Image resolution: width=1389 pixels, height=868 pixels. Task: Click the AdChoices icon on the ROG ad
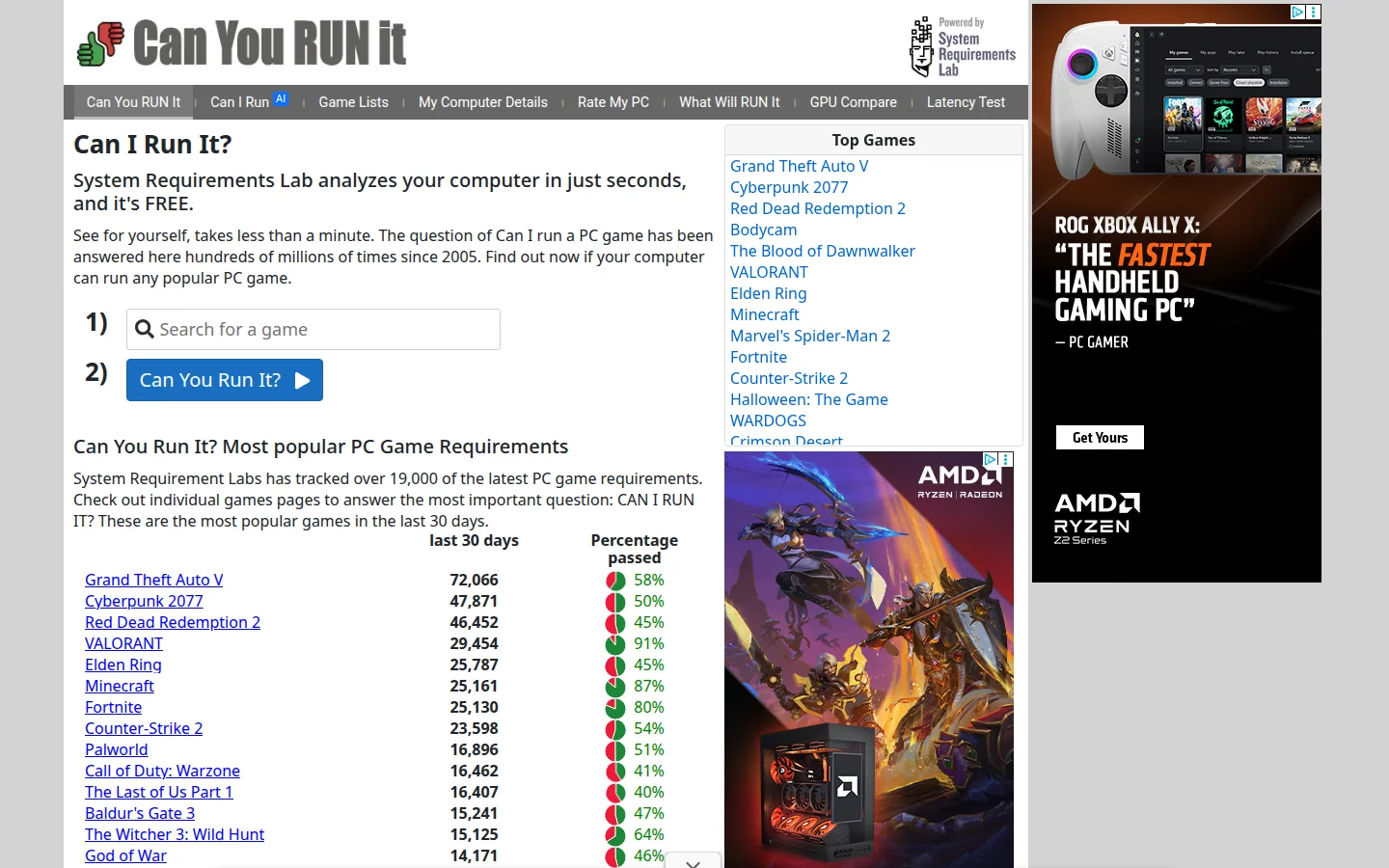point(1298,13)
